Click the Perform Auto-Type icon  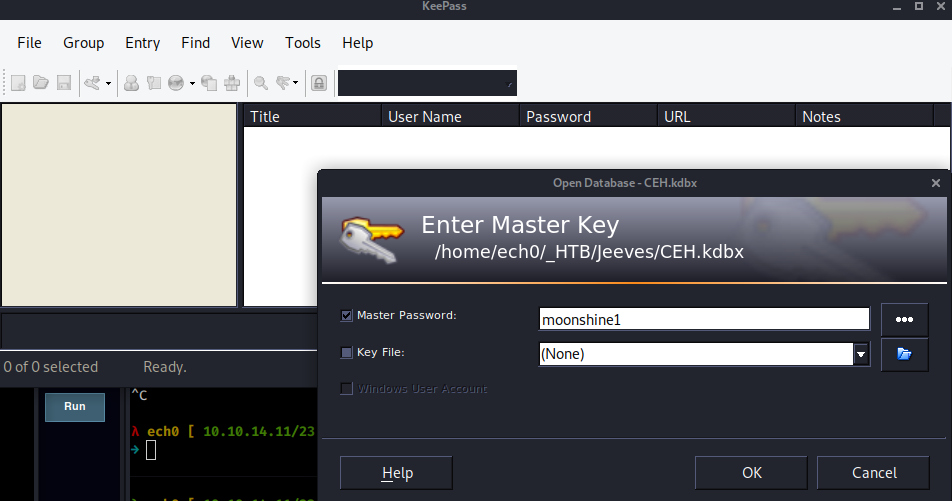click(232, 83)
